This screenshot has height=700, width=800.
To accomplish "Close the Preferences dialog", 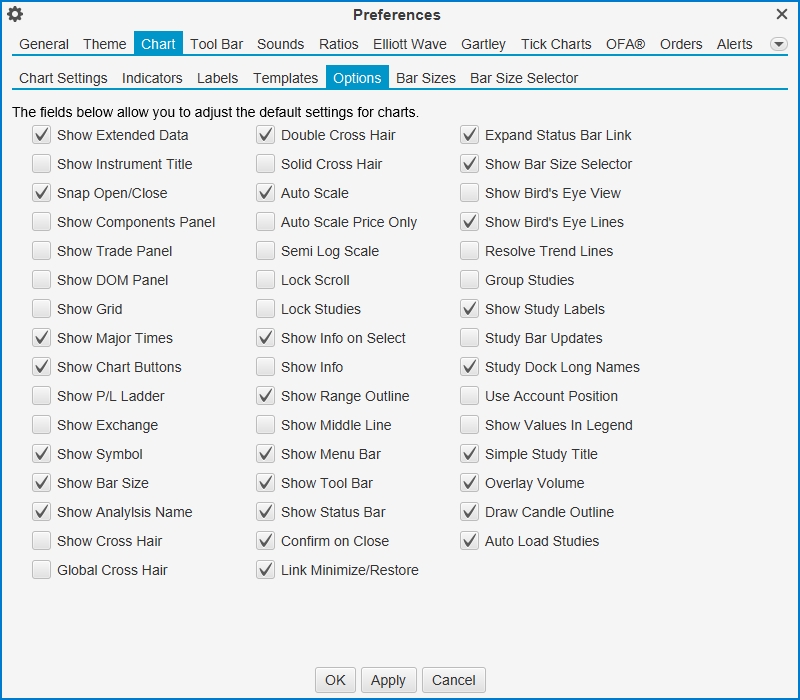I will click(x=782, y=14).
